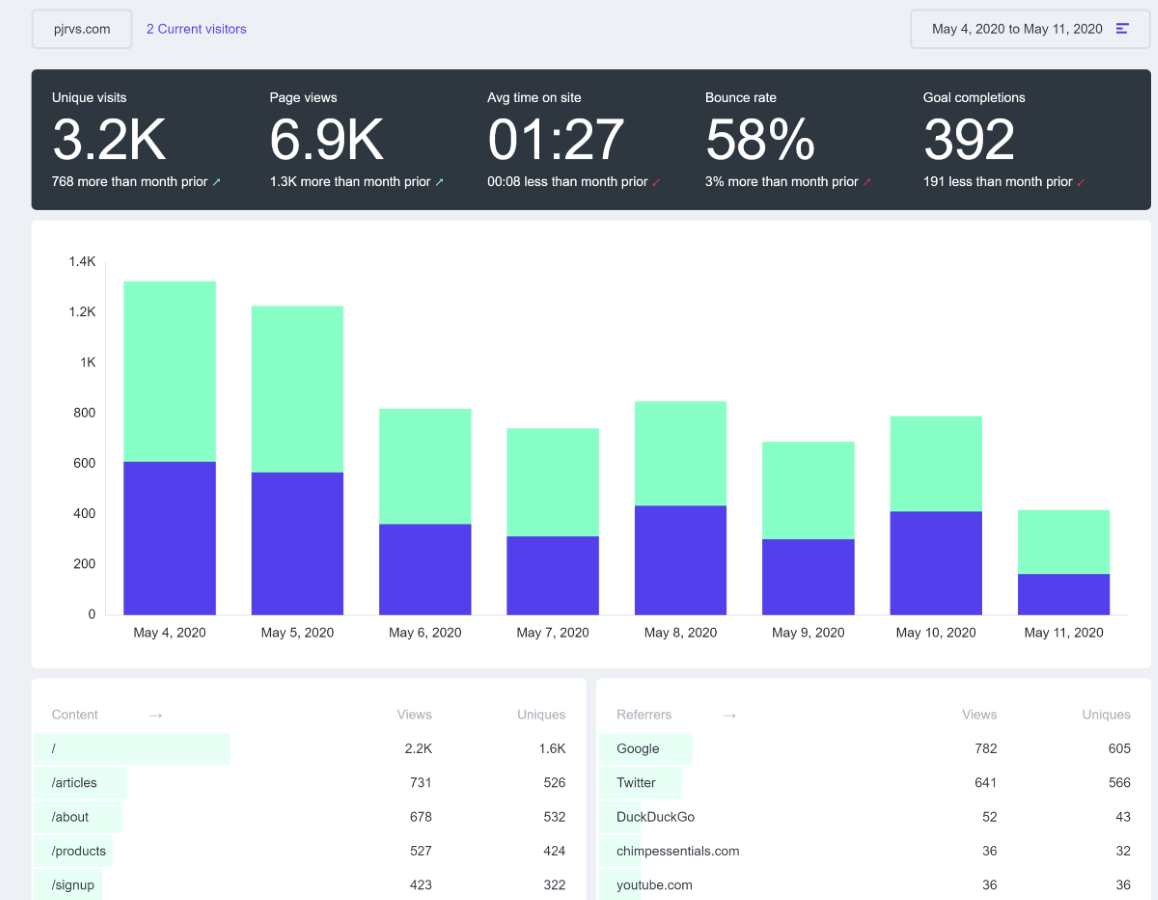This screenshot has height=900, width=1158.
Task: Click the May 5, 2020 bar in chart
Action: tap(298, 460)
